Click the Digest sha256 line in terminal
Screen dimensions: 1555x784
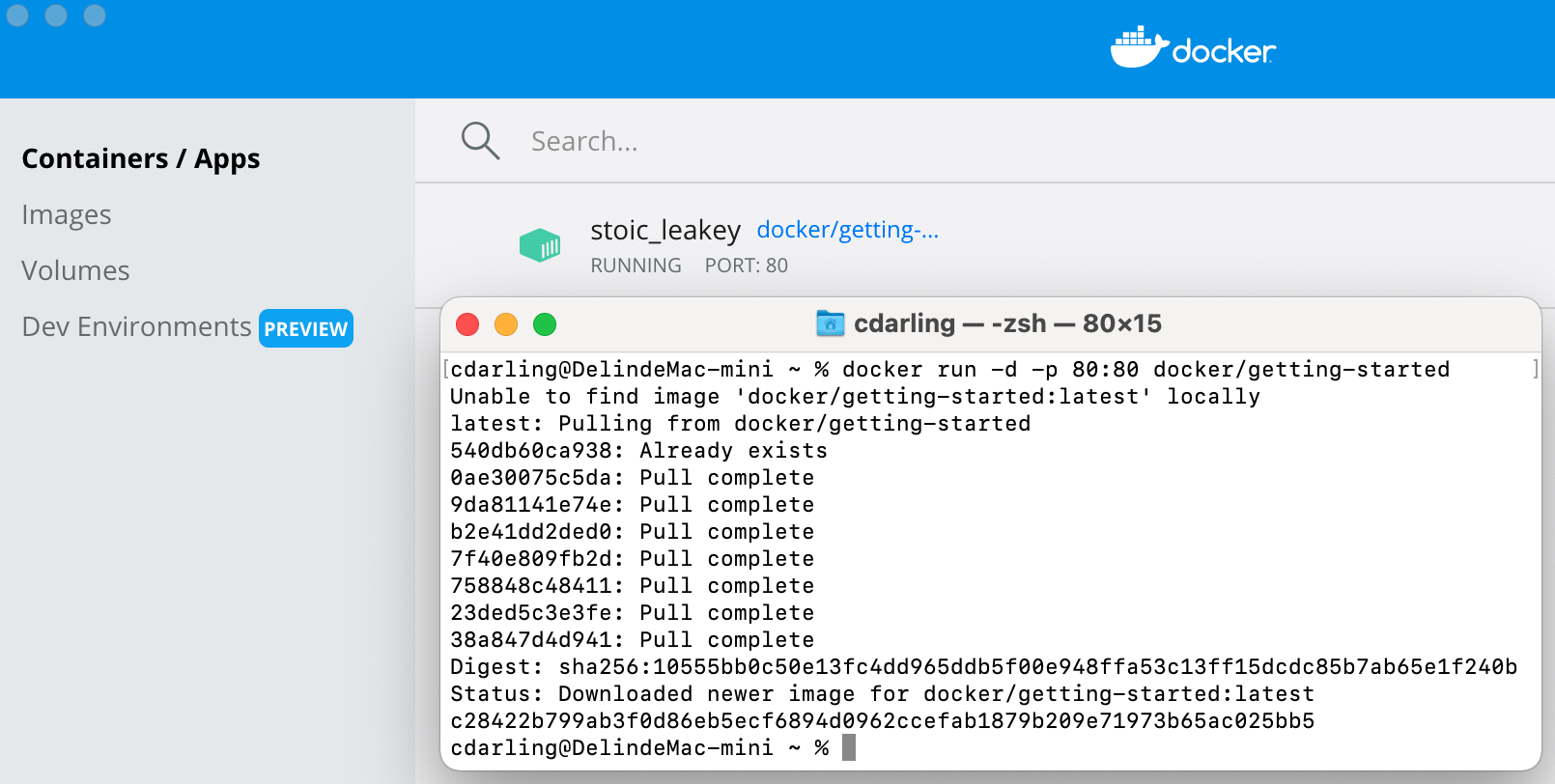coord(984,667)
